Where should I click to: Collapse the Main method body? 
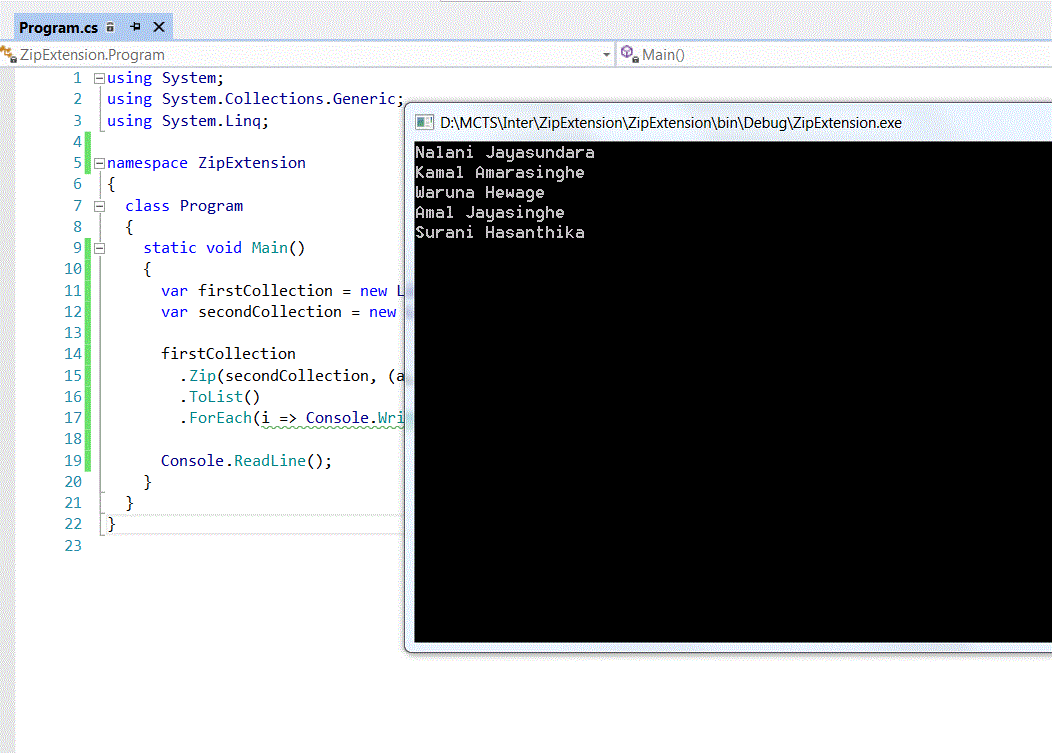(99, 247)
